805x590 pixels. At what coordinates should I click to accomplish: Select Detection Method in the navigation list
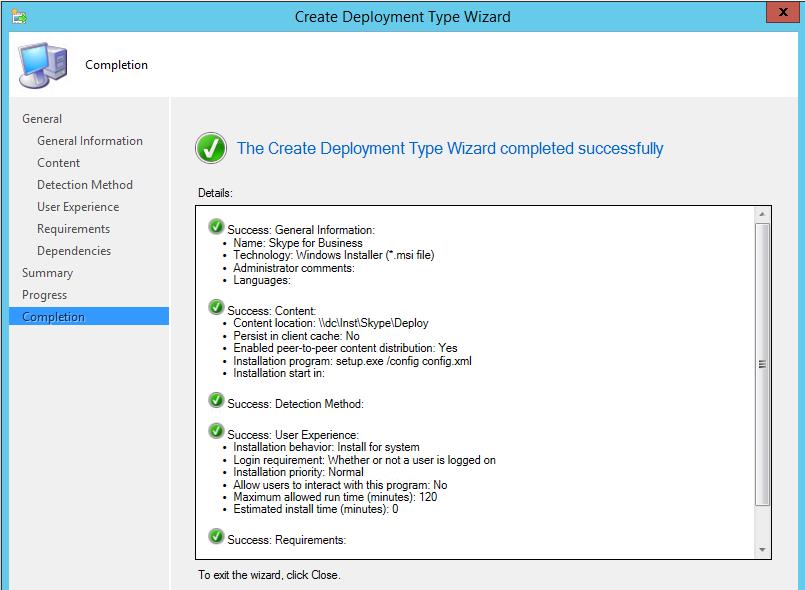tap(85, 185)
